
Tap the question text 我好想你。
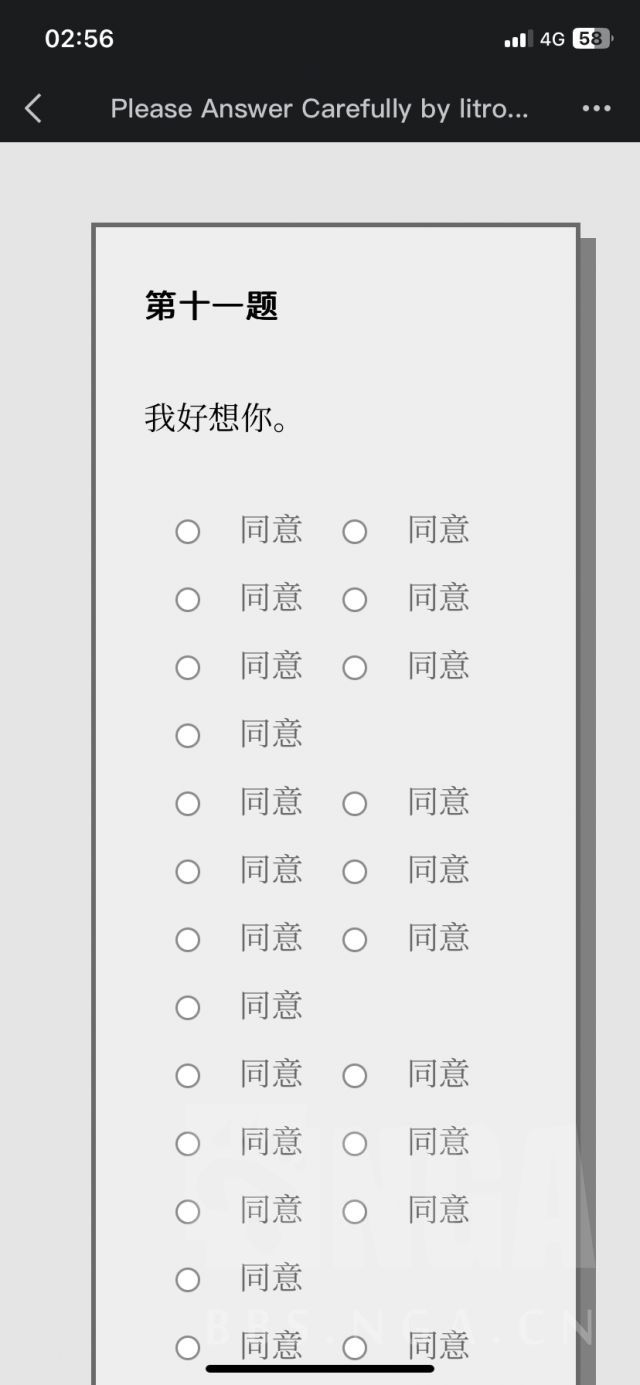(x=217, y=418)
